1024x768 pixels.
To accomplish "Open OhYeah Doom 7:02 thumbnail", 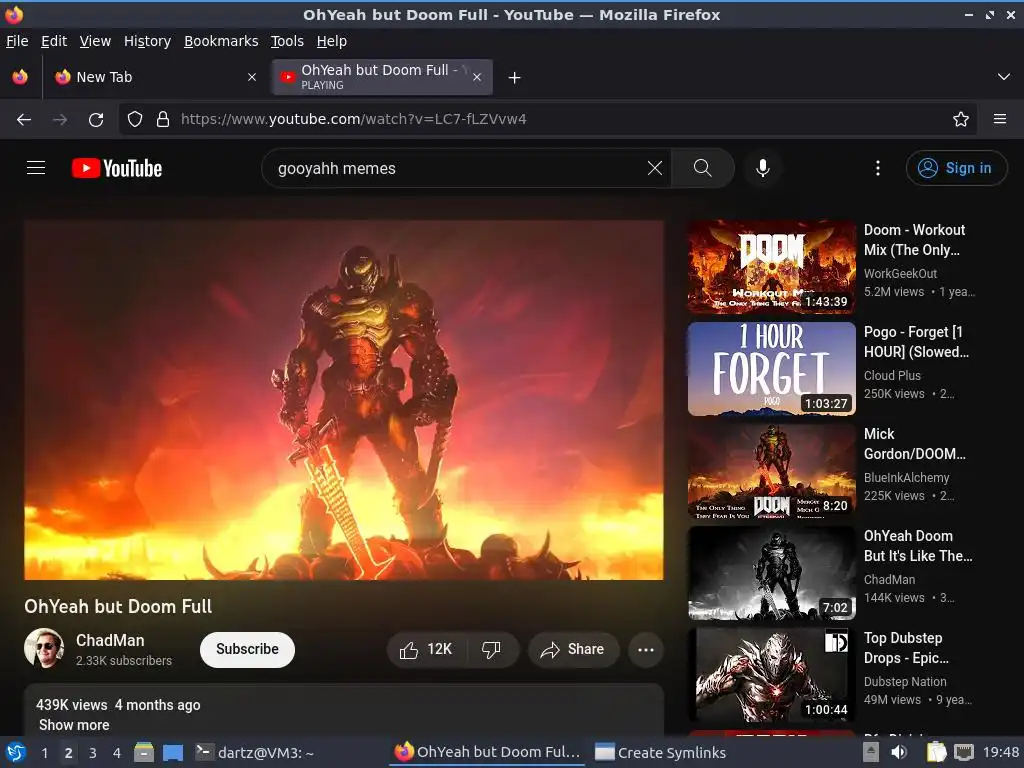I will (x=771, y=573).
